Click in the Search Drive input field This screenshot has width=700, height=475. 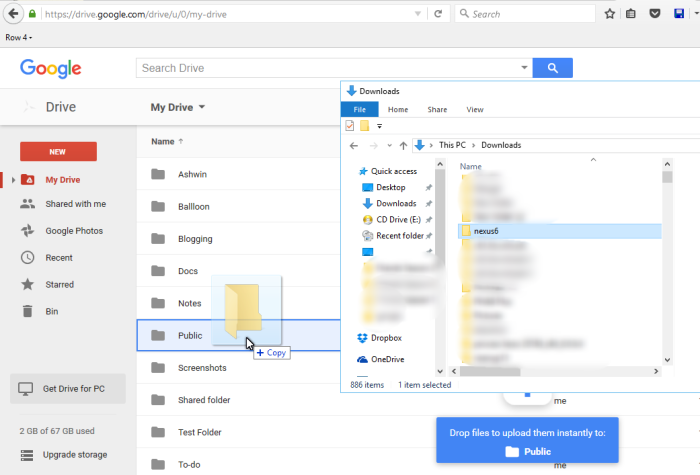click(x=329, y=68)
